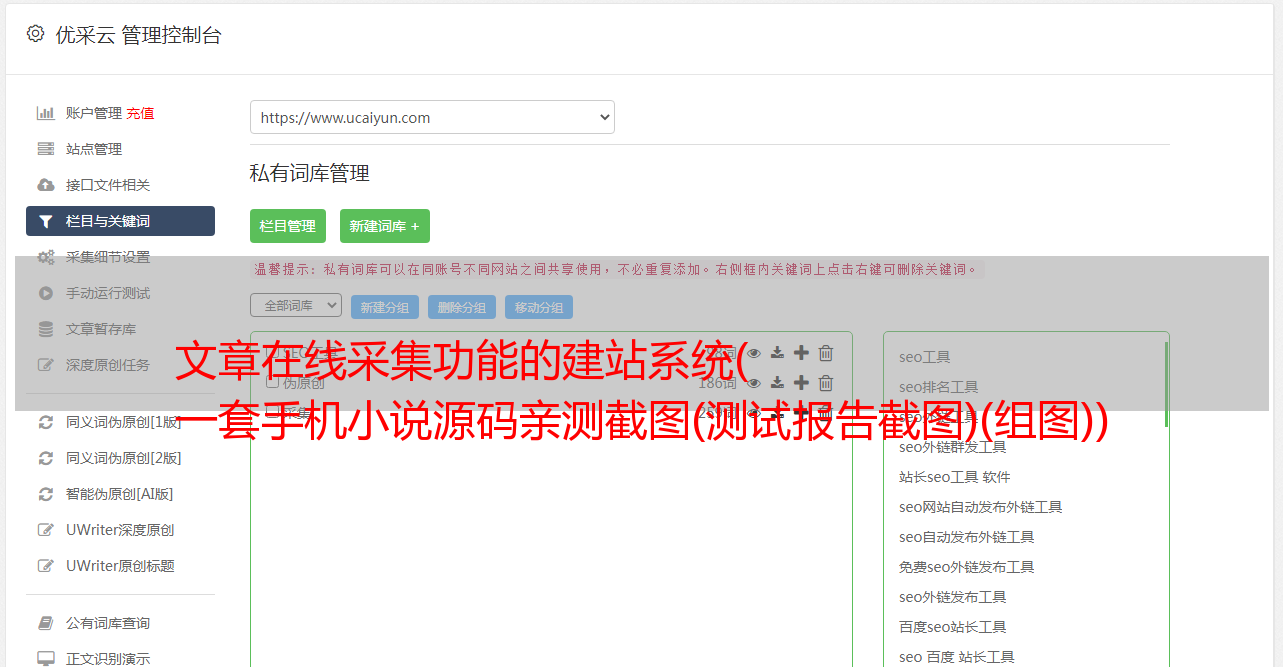The width and height of the screenshot is (1283, 667).
Task: Click the cloud upload icon for 接口文件相关
Action: pyautogui.click(x=46, y=185)
